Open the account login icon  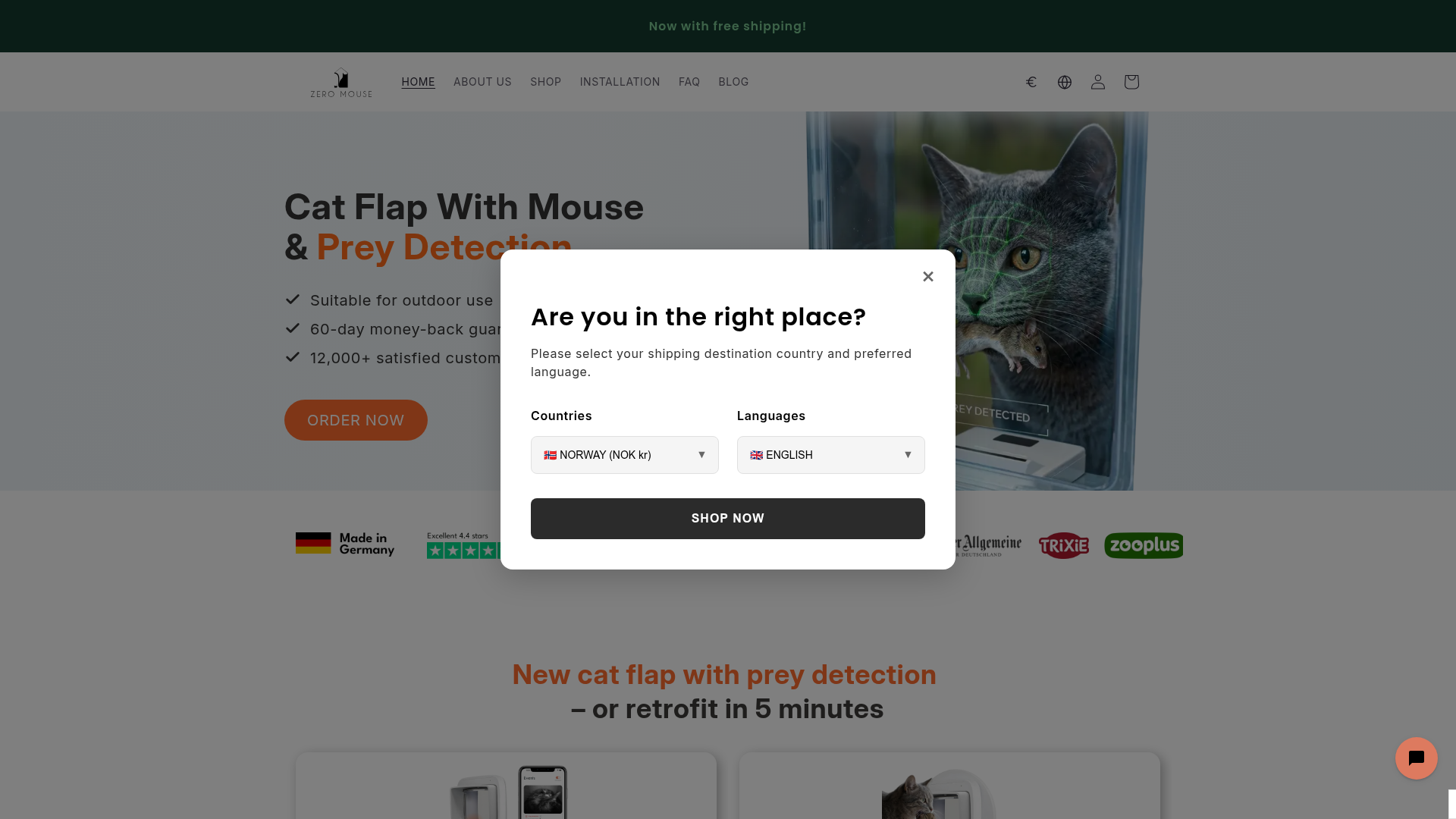(1098, 82)
